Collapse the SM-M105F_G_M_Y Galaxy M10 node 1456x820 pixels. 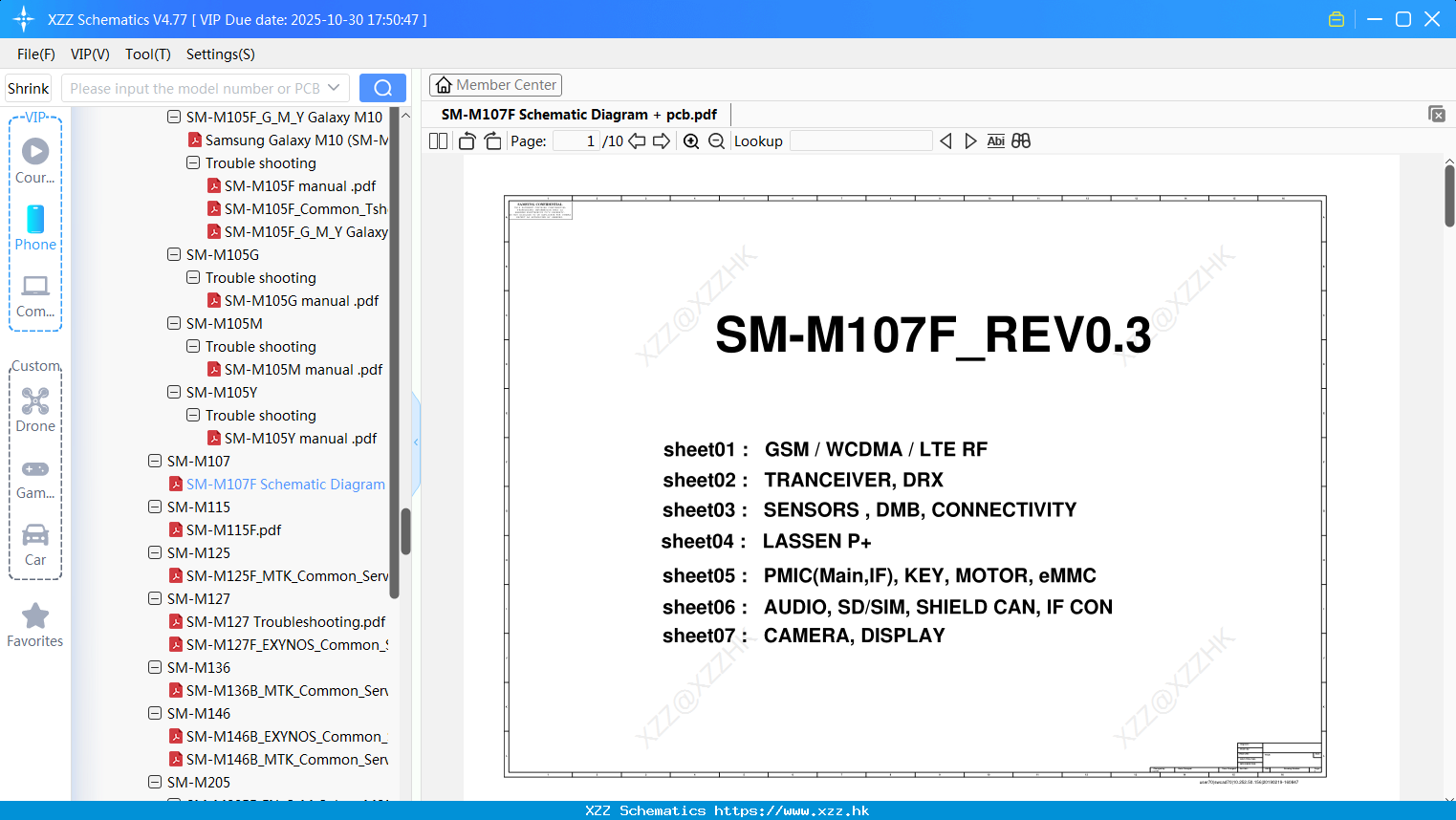point(174,117)
